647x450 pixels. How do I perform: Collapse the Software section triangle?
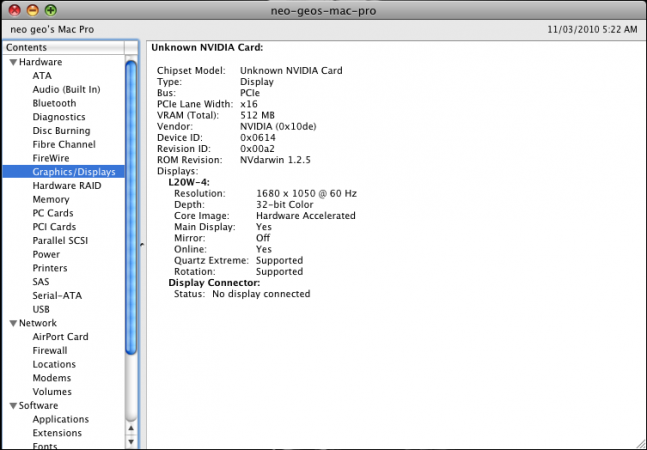(x=13, y=406)
